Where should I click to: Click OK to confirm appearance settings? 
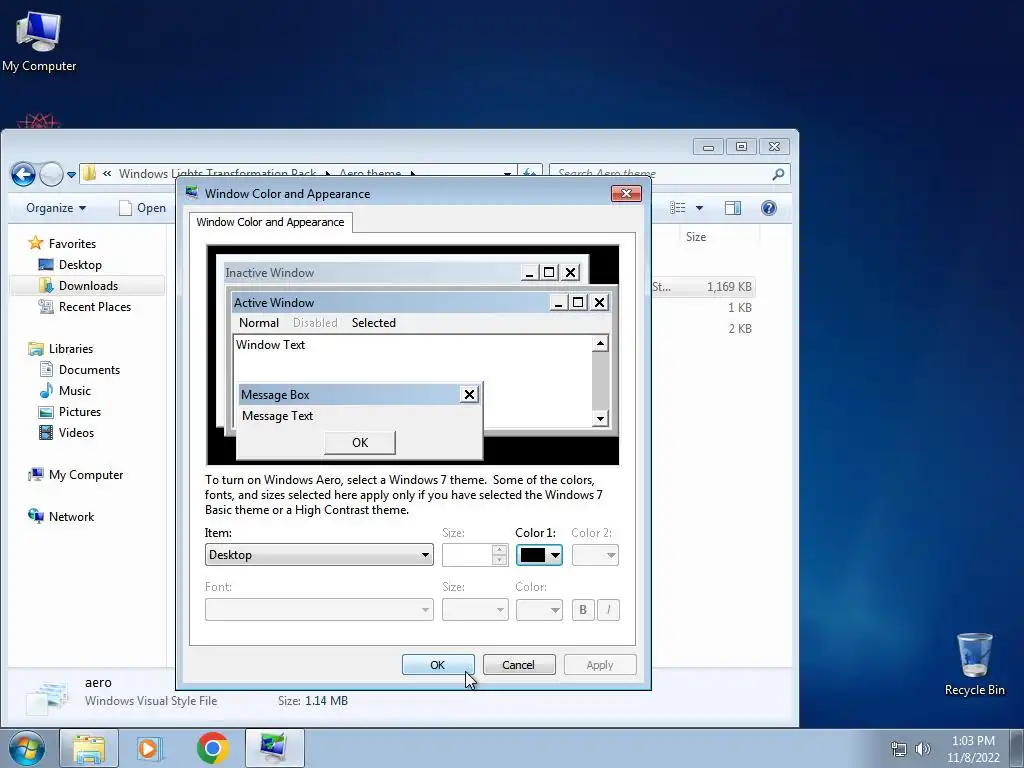tap(438, 664)
